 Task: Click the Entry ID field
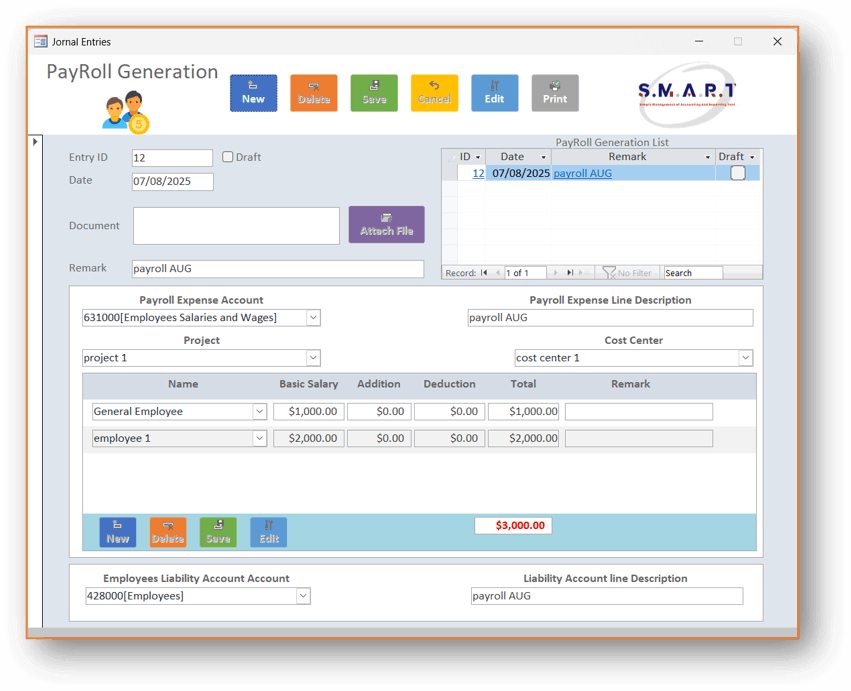click(172, 158)
